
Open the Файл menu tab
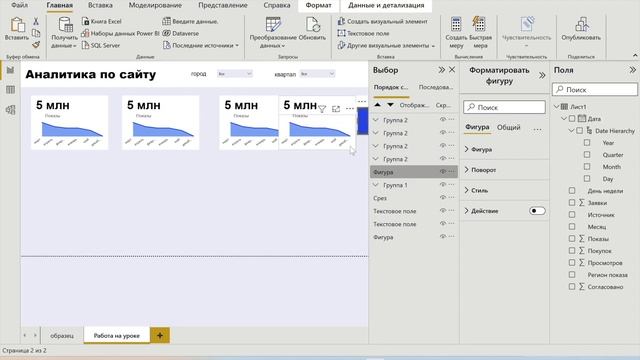point(20,5)
